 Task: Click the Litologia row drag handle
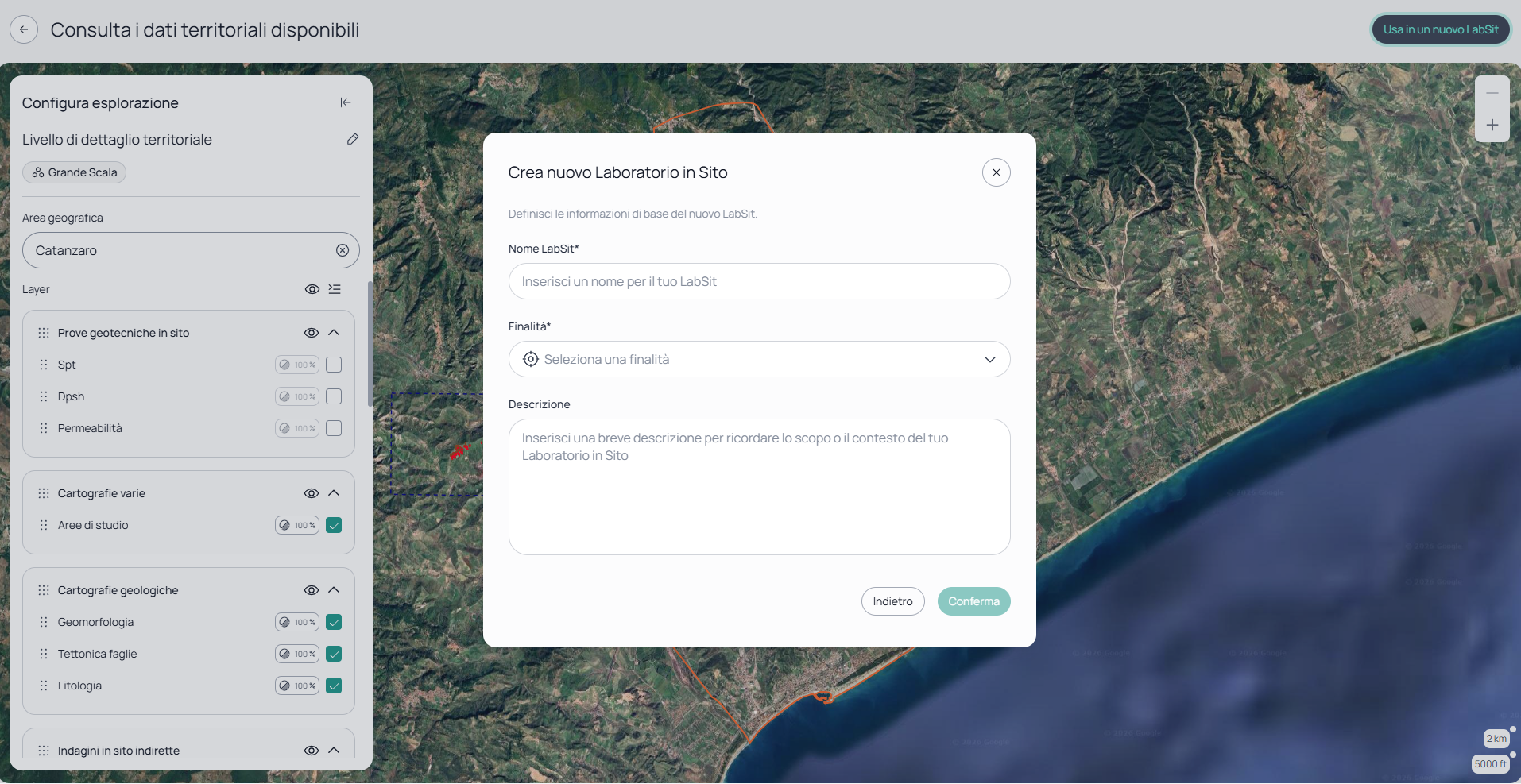coord(44,686)
